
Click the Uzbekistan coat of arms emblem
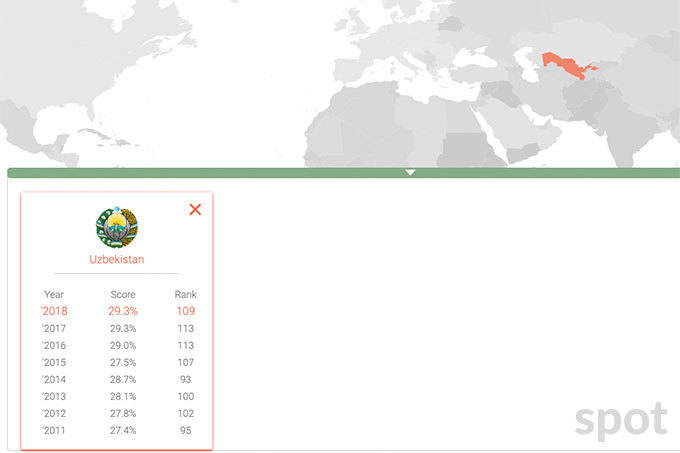[x=116, y=227]
